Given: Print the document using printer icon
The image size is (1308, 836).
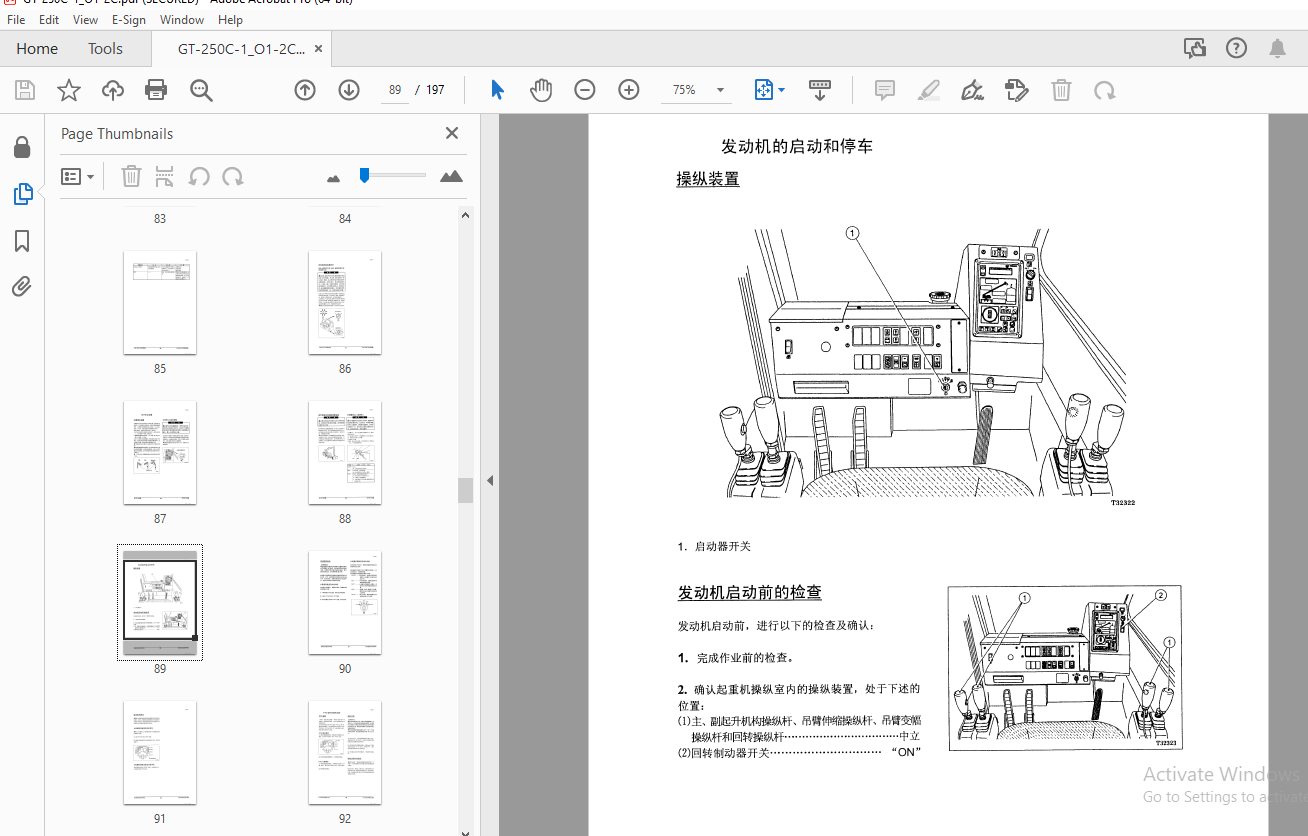Looking at the screenshot, I should (x=156, y=90).
